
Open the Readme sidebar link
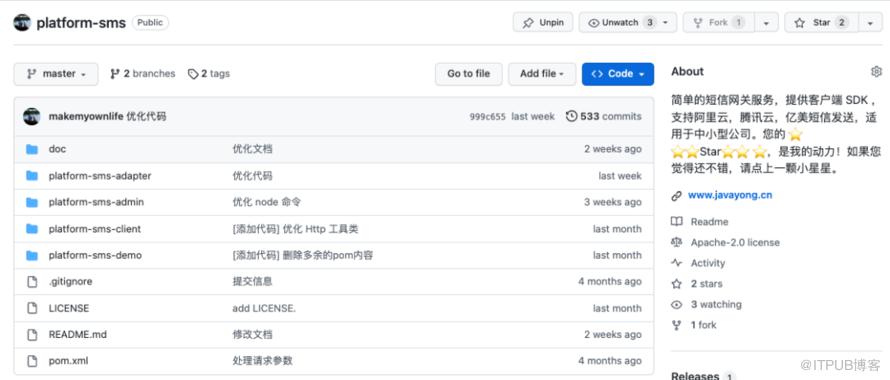709,222
